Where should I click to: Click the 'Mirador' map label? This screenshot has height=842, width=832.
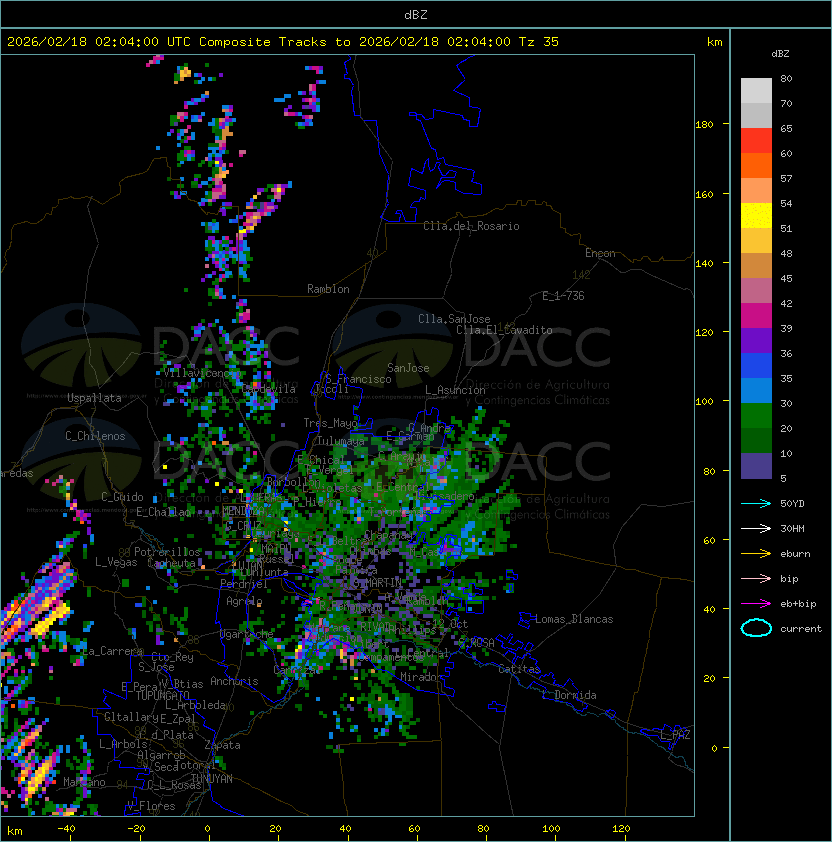[421, 677]
